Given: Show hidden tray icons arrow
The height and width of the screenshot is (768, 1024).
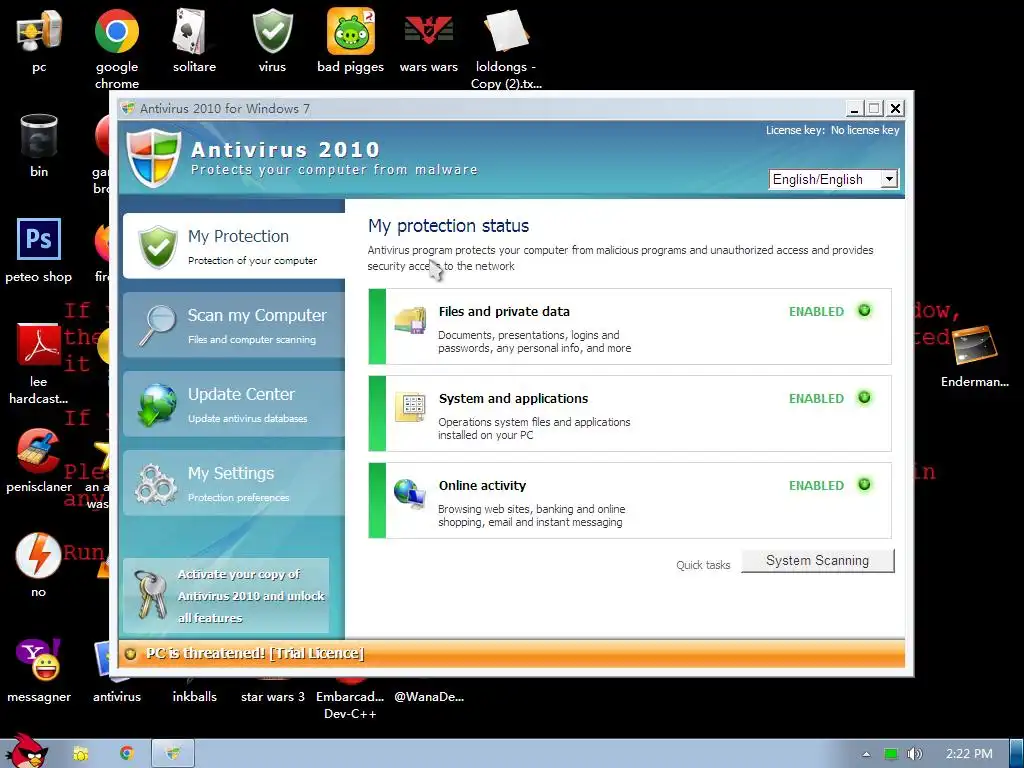Looking at the screenshot, I should 866,754.
